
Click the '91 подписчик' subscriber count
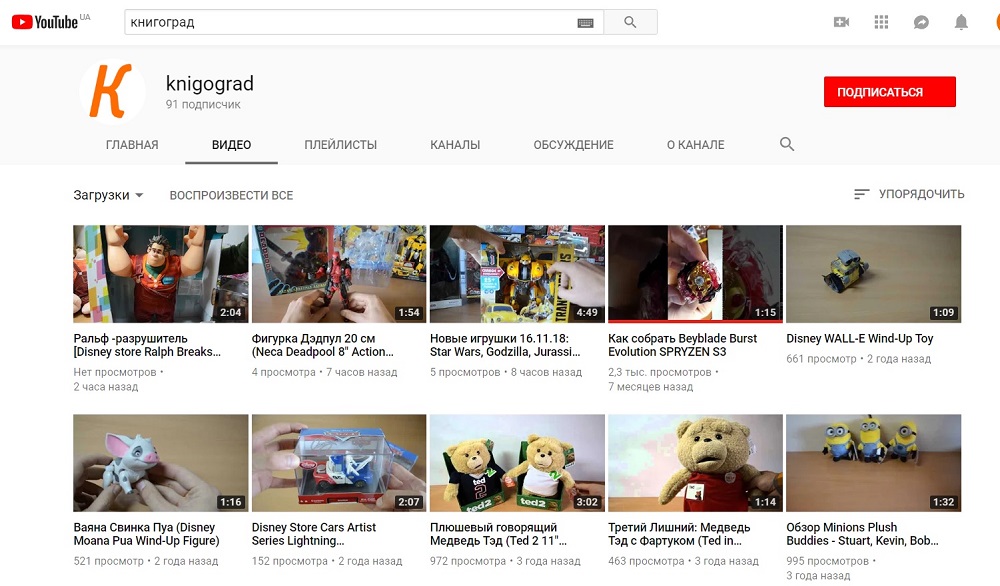[203, 105]
